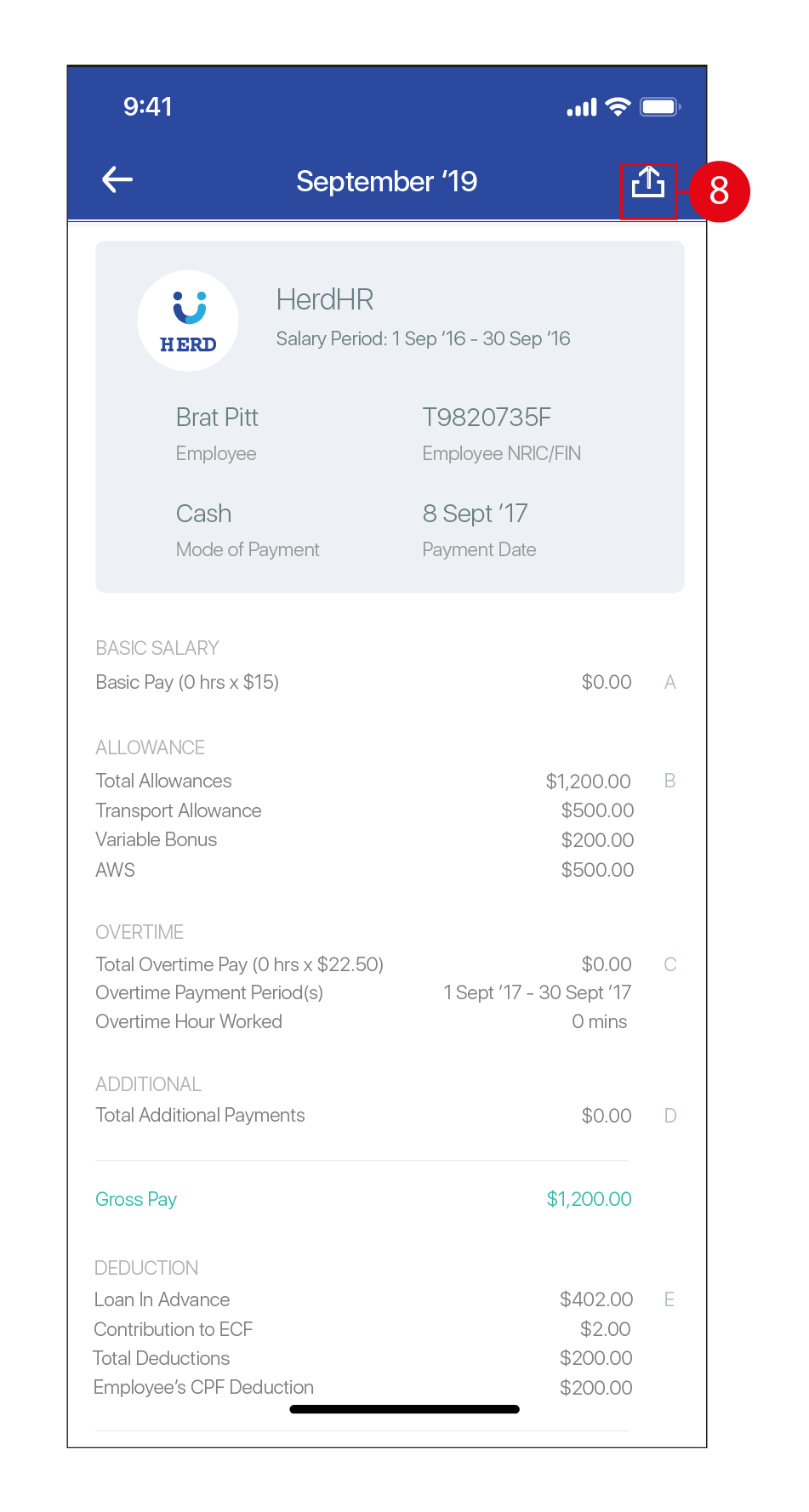Tap the HerdHR company name

(325, 299)
